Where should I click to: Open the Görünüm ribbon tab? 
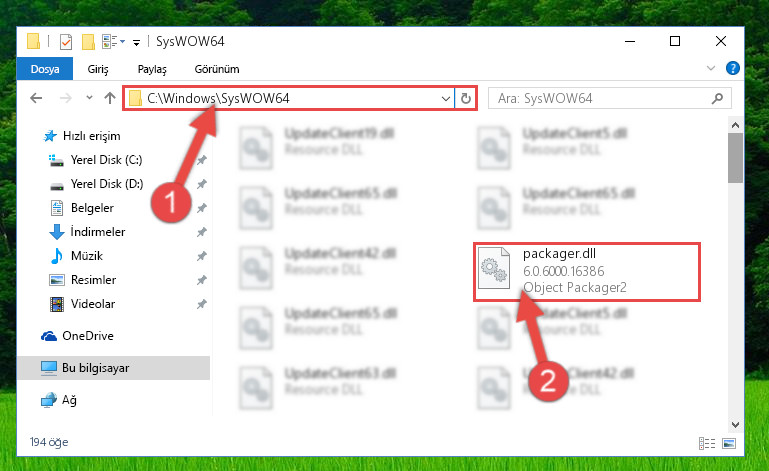point(217,69)
